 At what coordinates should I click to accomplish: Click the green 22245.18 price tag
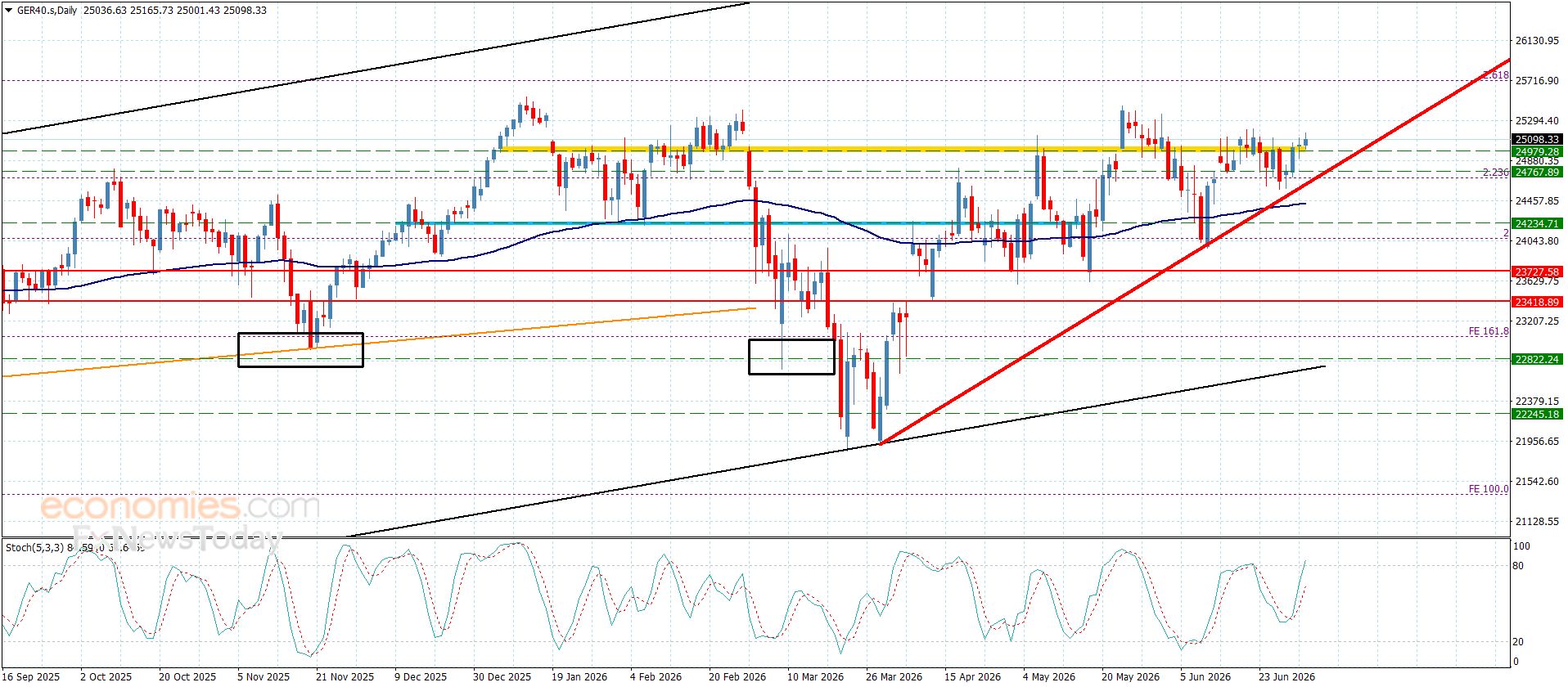(x=1537, y=414)
